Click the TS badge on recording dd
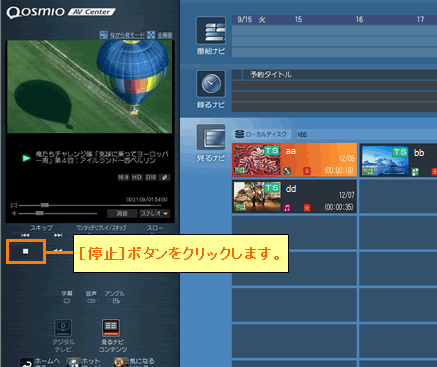Image resolution: width=437 pixels, height=367 pixels. 272,188
